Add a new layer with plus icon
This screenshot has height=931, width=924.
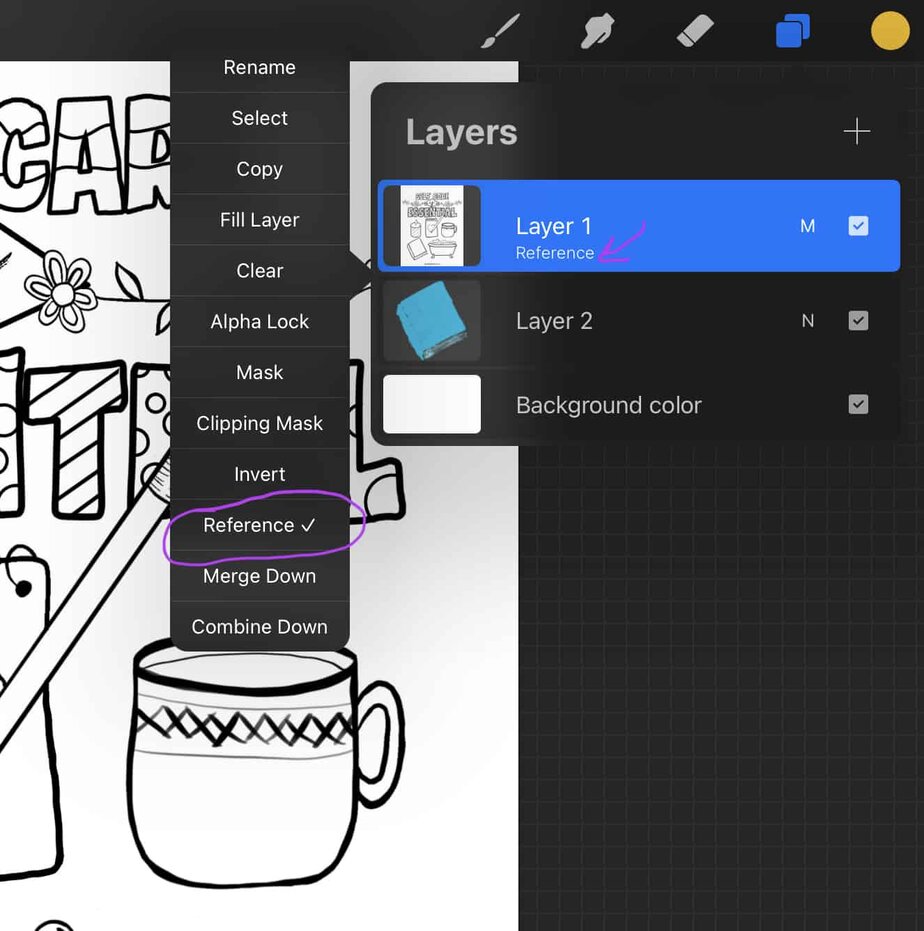tap(856, 132)
